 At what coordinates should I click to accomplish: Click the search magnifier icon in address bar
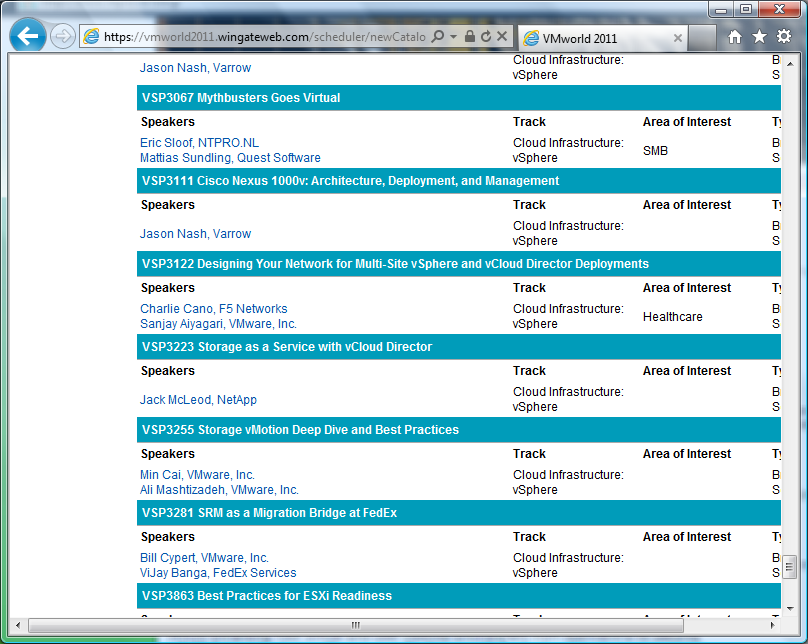pyautogui.click(x=437, y=37)
